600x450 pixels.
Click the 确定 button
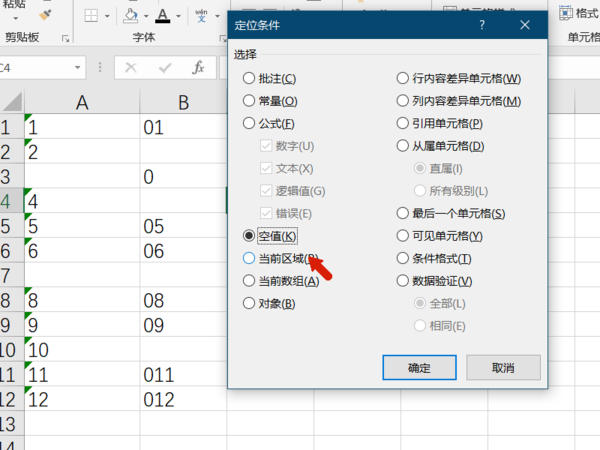click(x=419, y=368)
